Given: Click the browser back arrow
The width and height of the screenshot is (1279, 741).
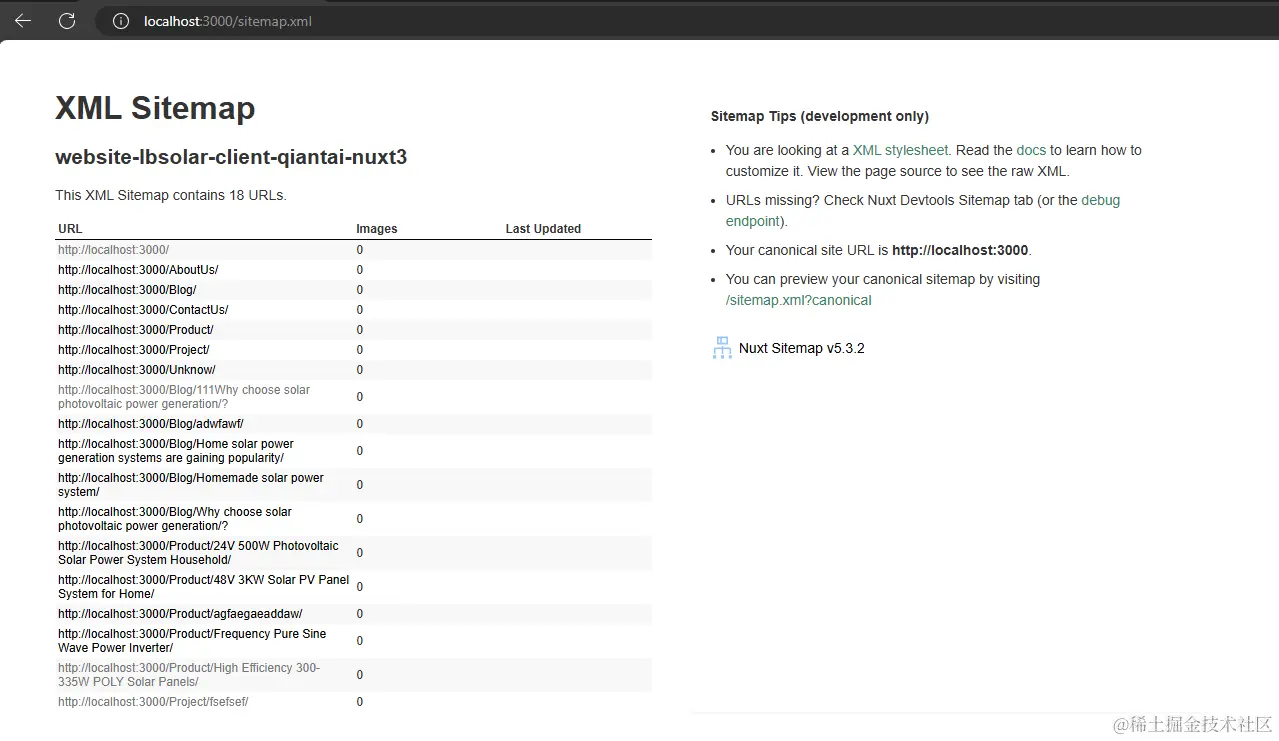Looking at the screenshot, I should coord(23,21).
